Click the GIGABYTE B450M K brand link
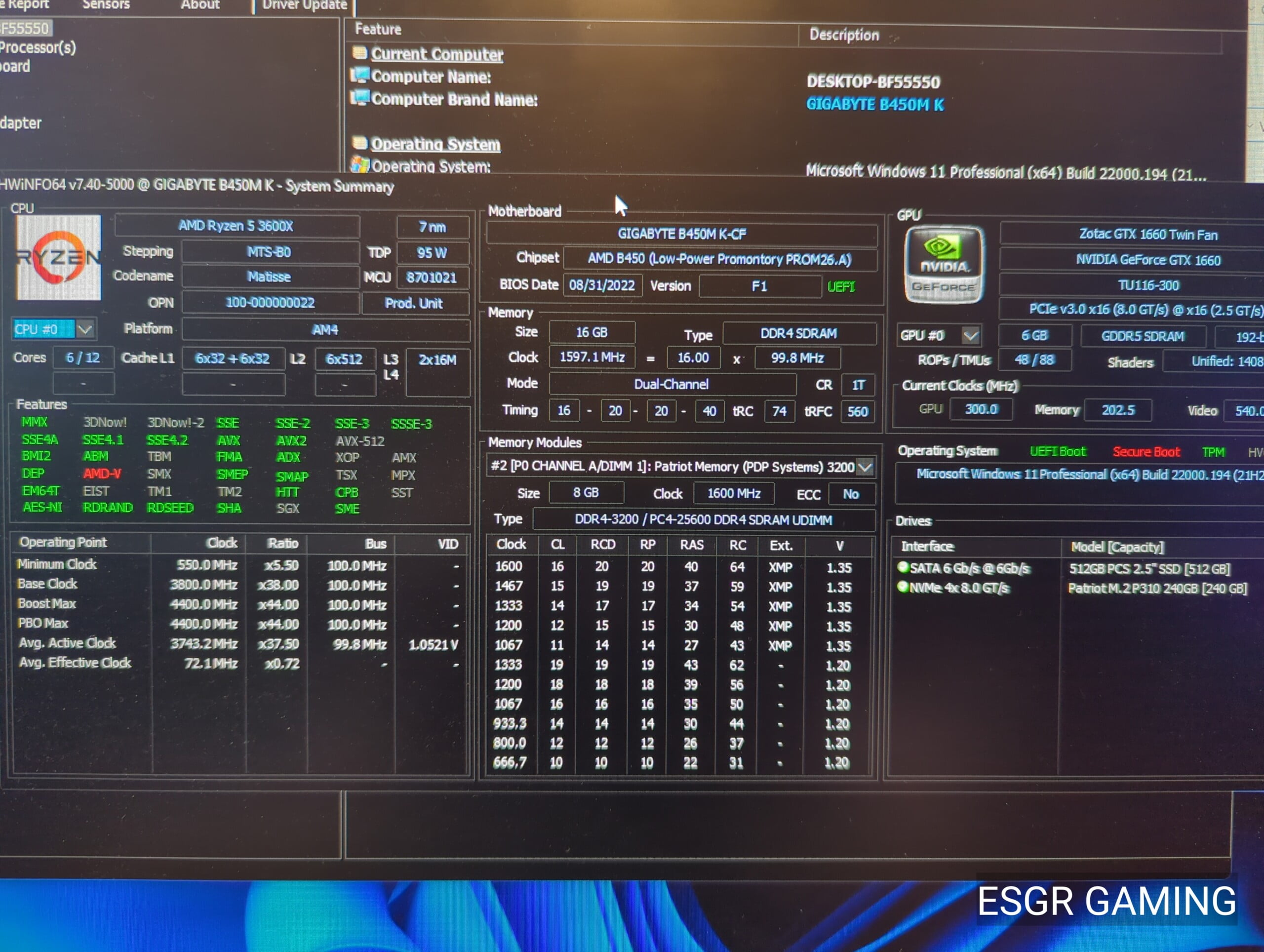This screenshot has width=1264, height=952. pos(875,105)
